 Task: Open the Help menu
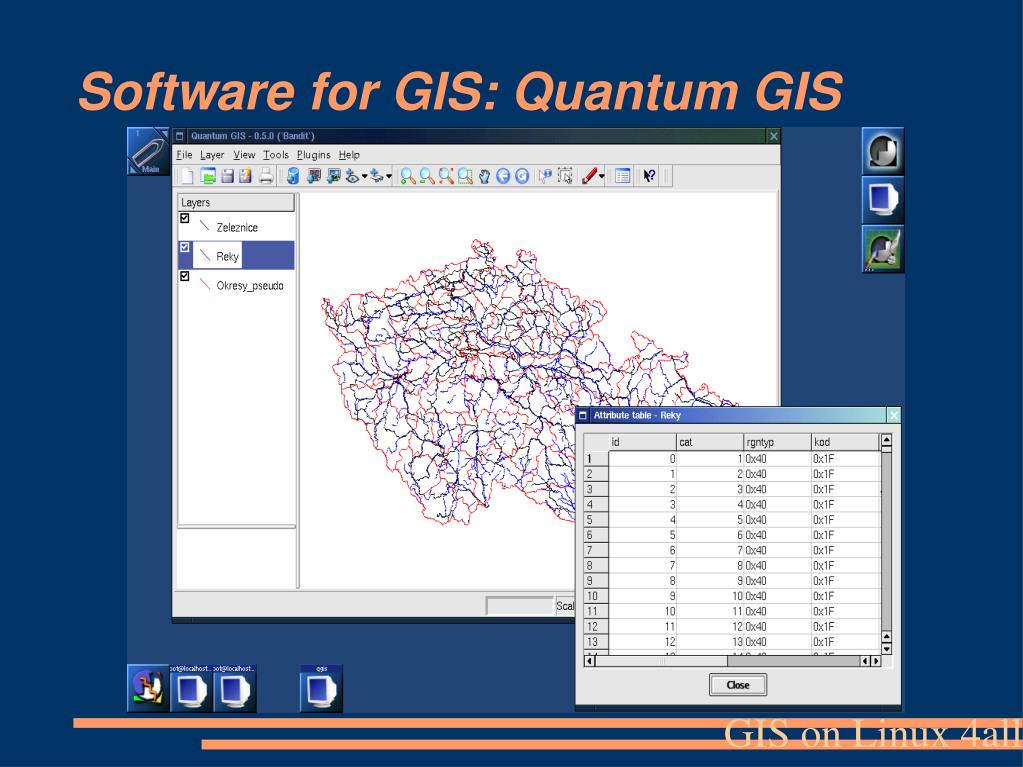(x=349, y=155)
